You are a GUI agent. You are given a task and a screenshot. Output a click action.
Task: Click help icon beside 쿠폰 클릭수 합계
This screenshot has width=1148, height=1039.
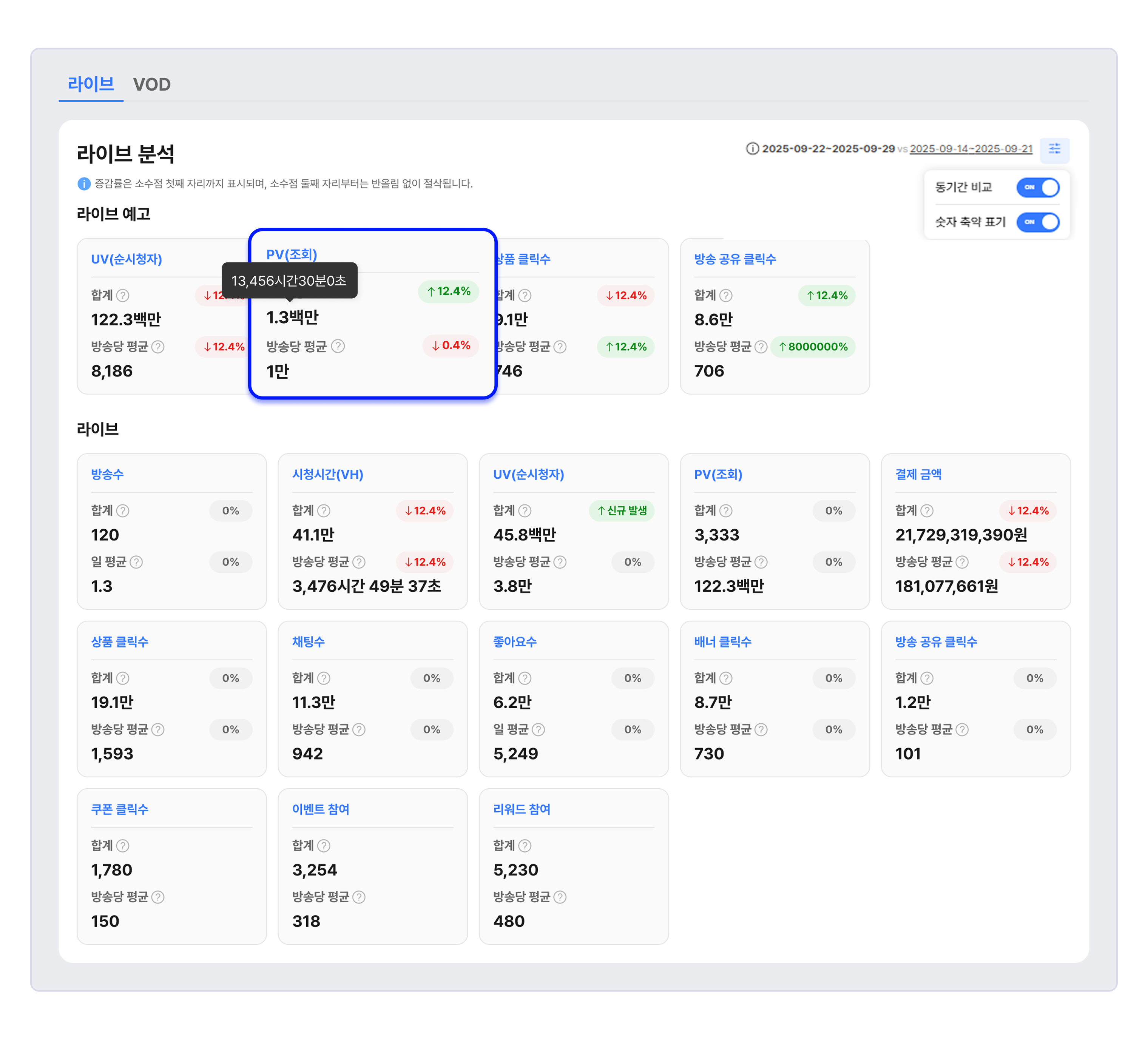tap(122, 845)
